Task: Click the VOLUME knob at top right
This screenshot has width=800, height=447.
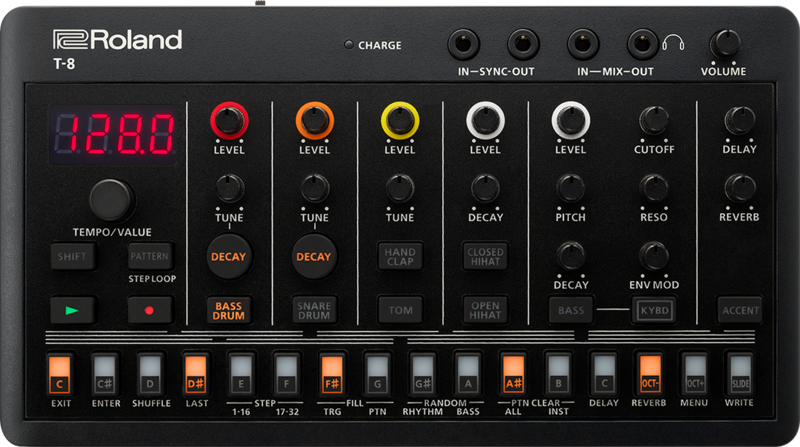Action: click(x=722, y=45)
